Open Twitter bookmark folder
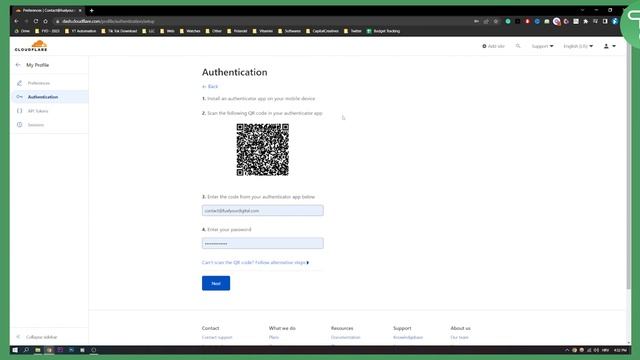640x360 pixels. click(353, 31)
